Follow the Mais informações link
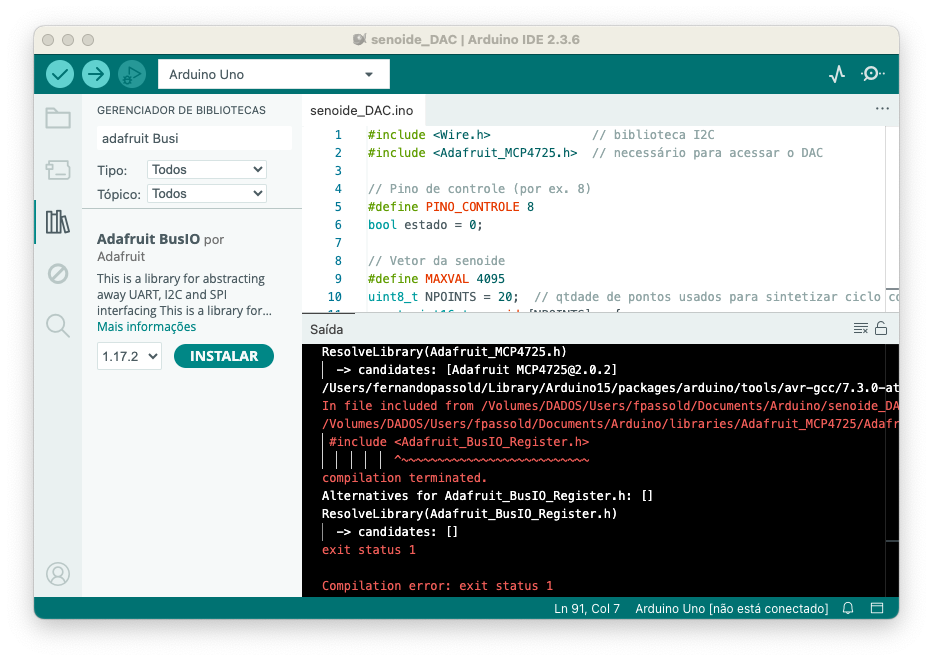Image resolution: width=933 pixels, height=661 pixels. click(x=146, y=327)
